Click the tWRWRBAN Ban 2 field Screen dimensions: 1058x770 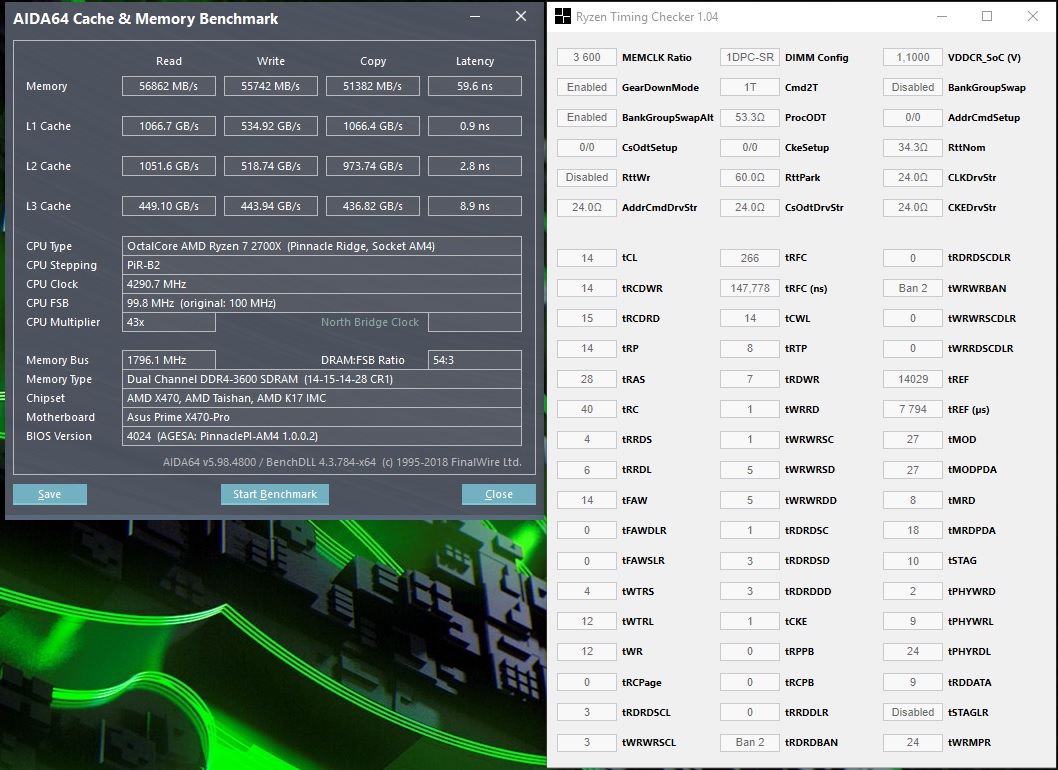point(912,288)
